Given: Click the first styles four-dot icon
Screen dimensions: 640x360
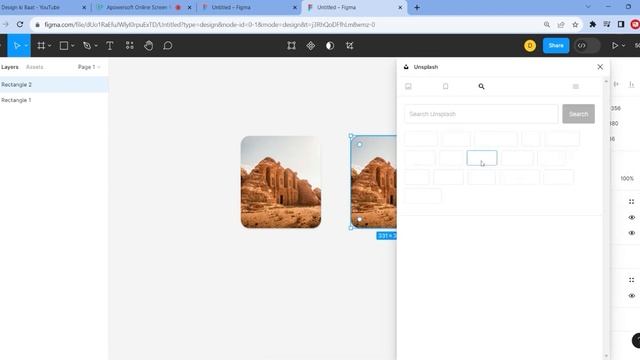Looking at the screenshot, I should (x=631, y=202).
